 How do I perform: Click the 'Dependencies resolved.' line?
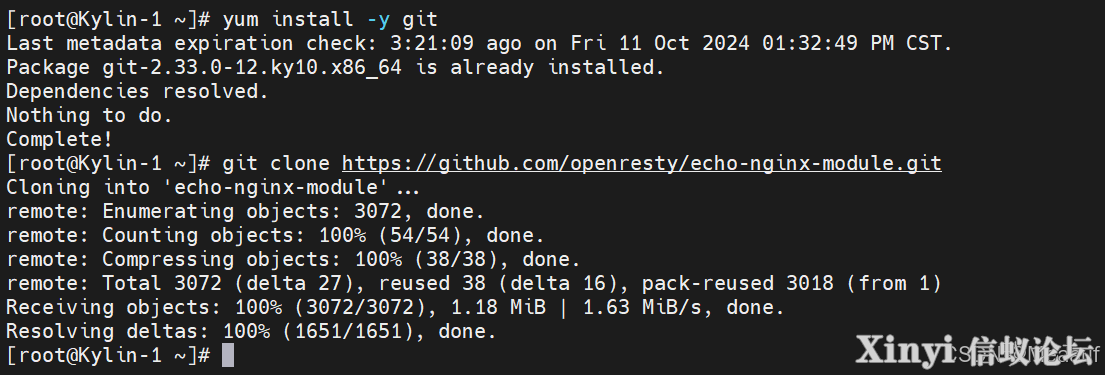pyautogui.click(x=137, y=91)
